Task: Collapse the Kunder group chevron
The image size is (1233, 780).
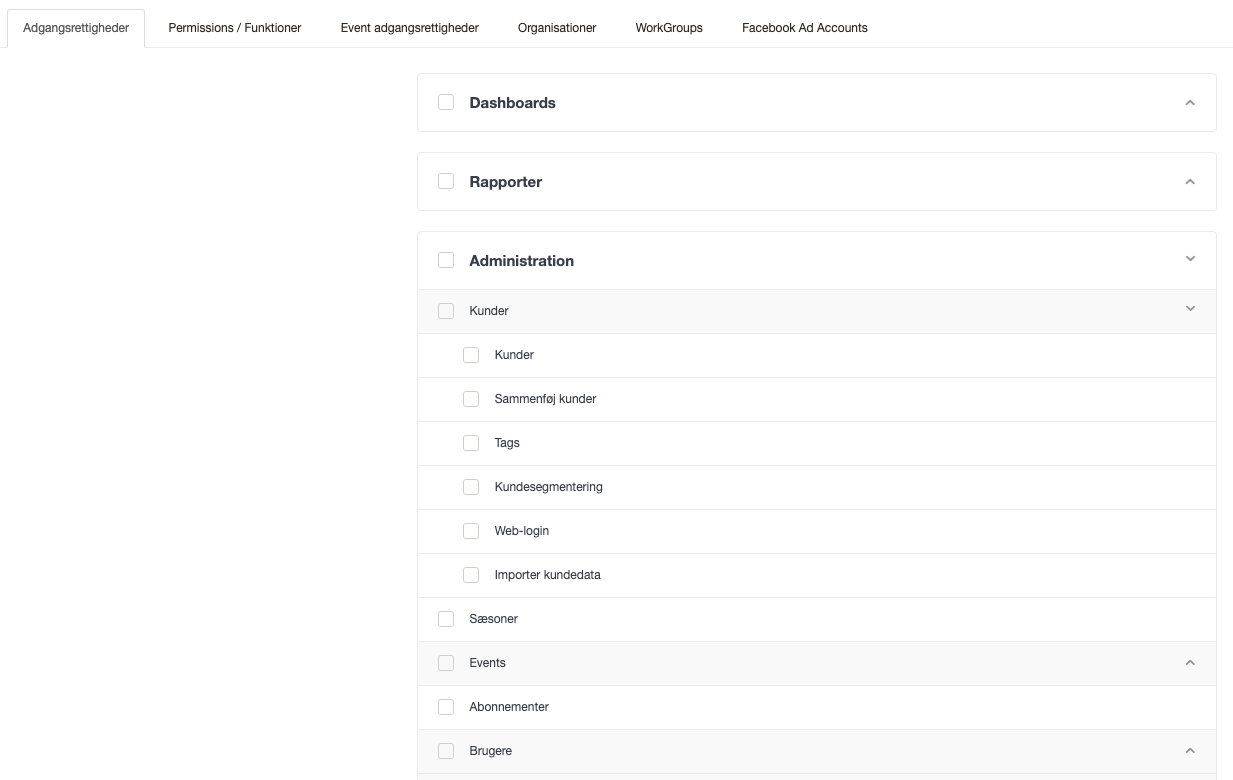Action: [x=1189, y=309]
